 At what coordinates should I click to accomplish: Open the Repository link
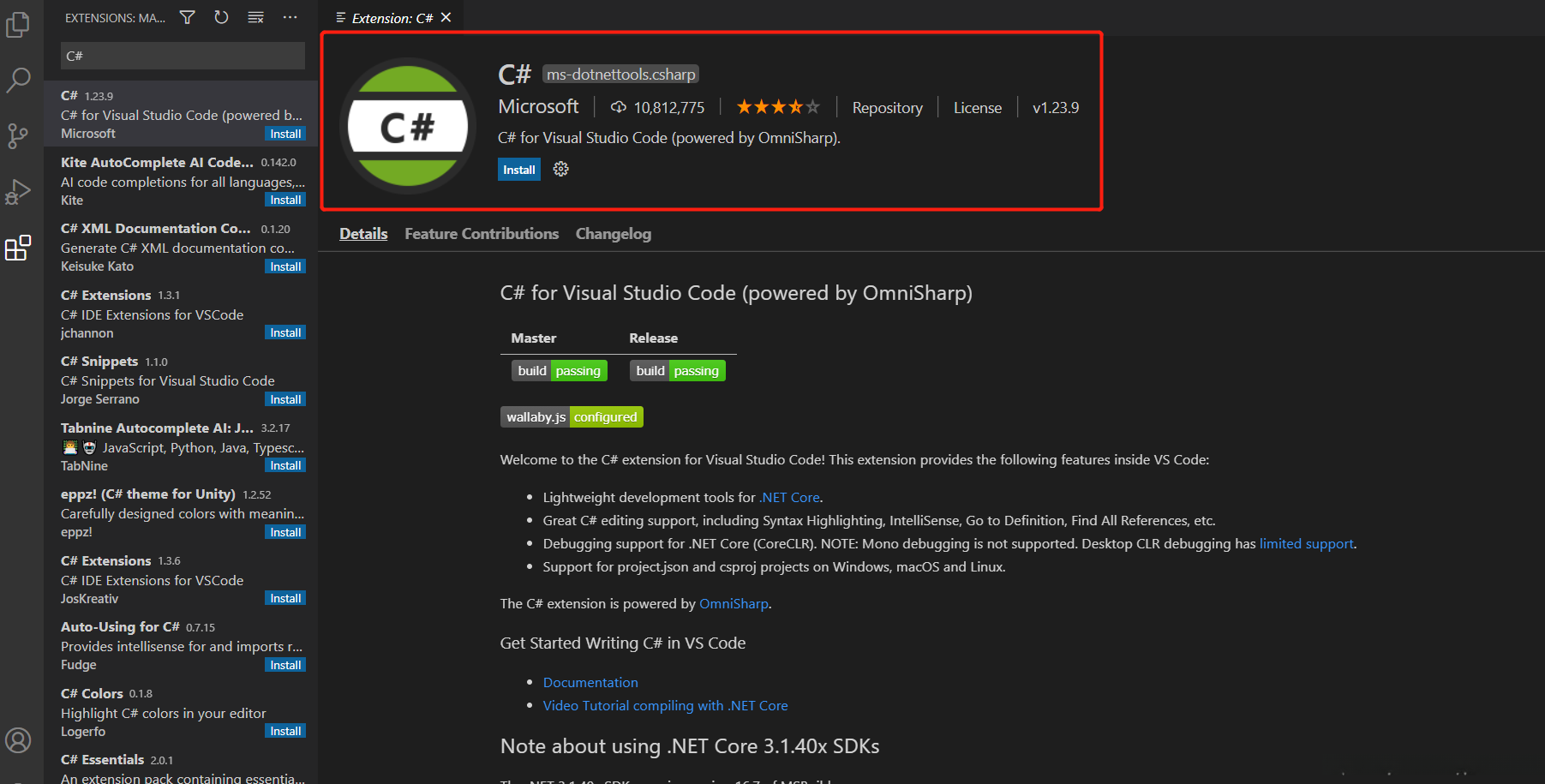[x=888, y=107]
